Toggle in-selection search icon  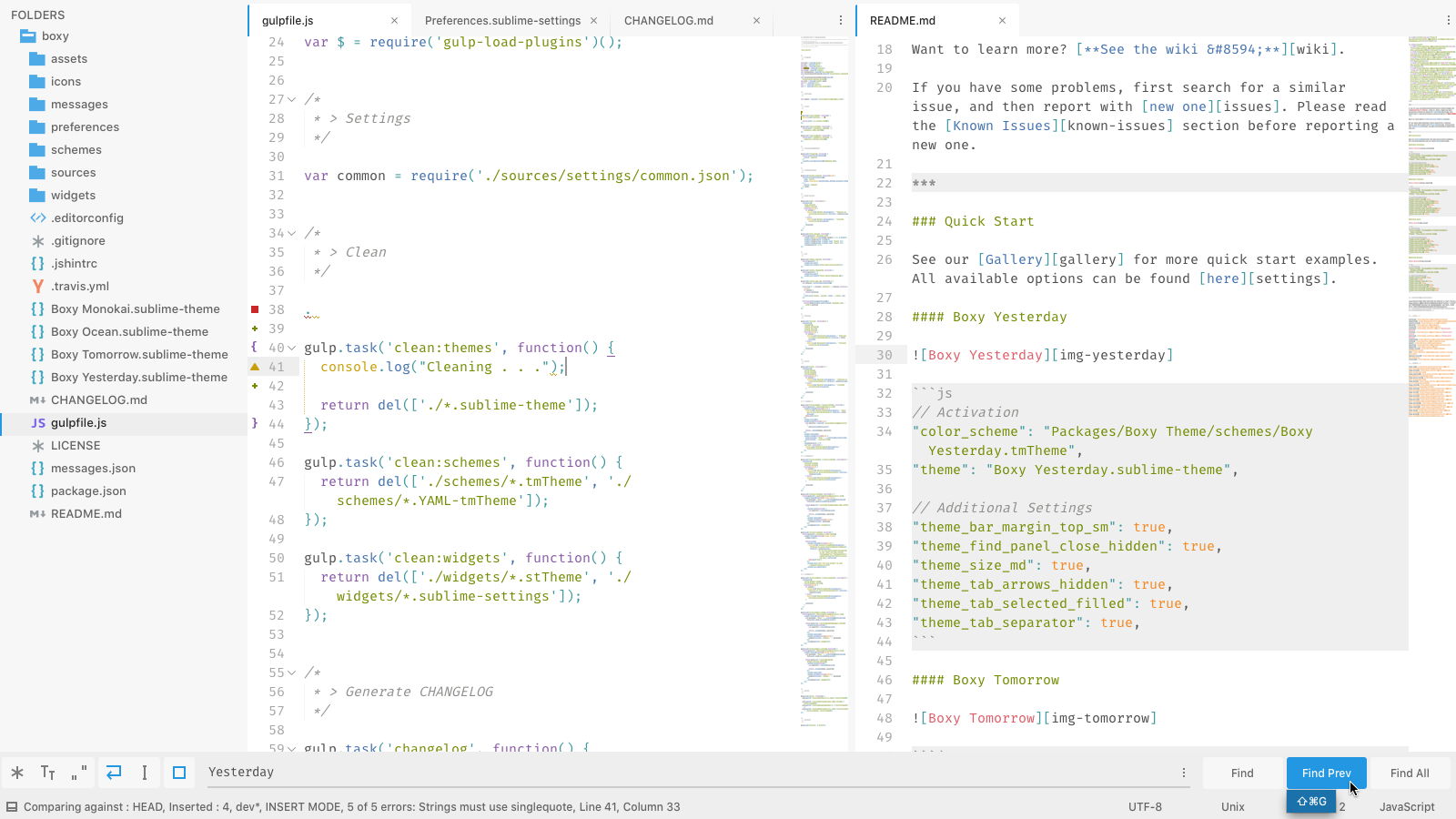(x=145, y=773)
